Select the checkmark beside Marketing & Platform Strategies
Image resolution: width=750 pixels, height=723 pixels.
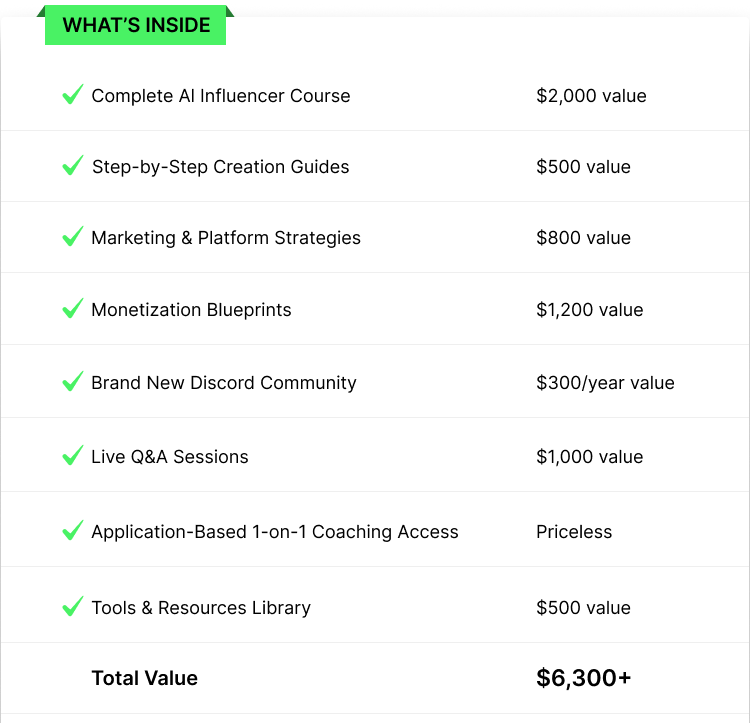pos(73,236)
